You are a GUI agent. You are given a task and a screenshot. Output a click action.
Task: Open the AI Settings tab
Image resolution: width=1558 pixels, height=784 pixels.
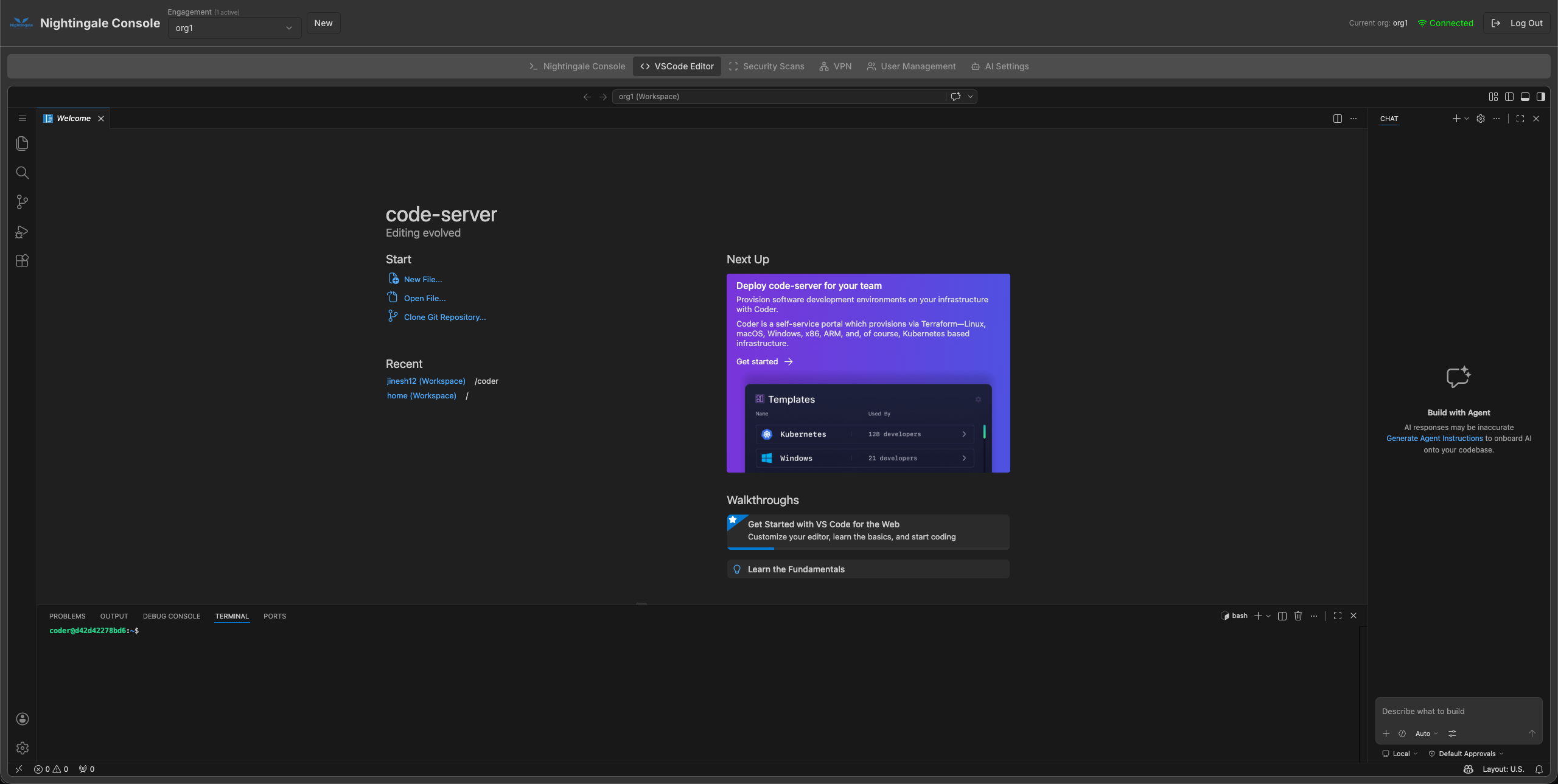pos(1000,66)
